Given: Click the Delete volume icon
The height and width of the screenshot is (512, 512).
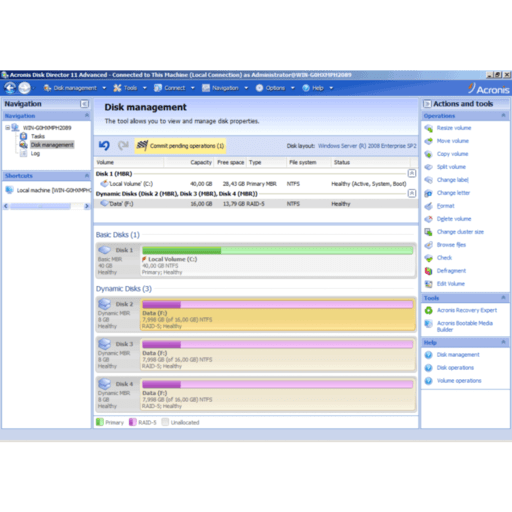Looking at the screenshot, I should coord(428,219).
